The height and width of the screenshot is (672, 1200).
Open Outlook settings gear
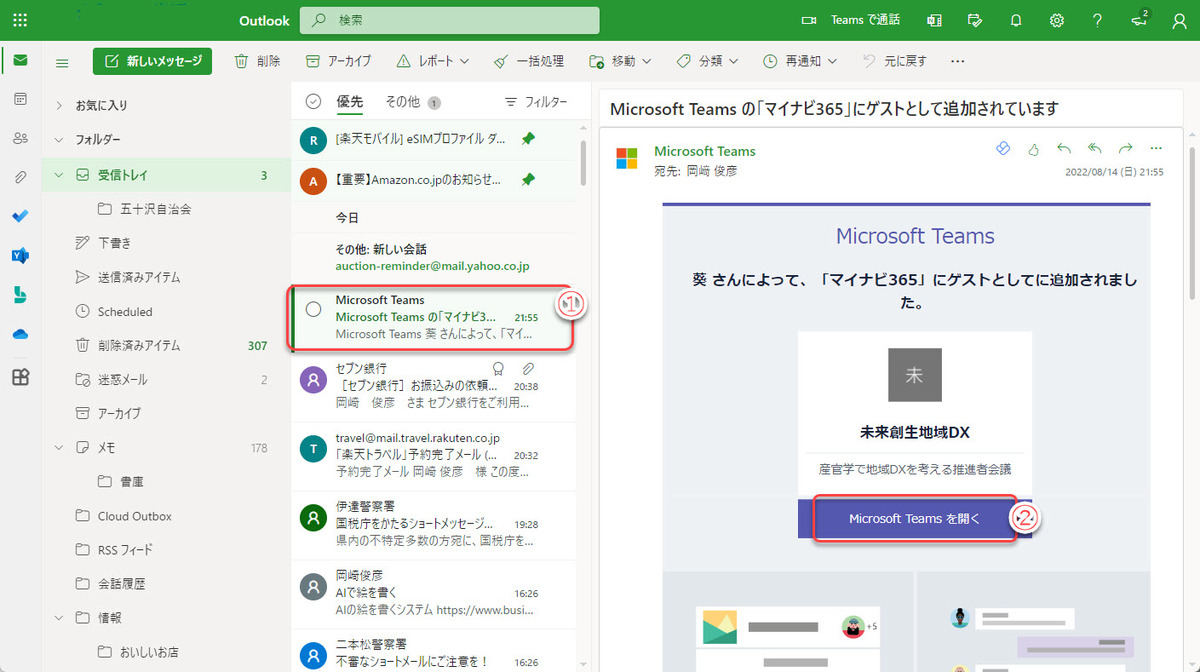(x=1057, y=20)
